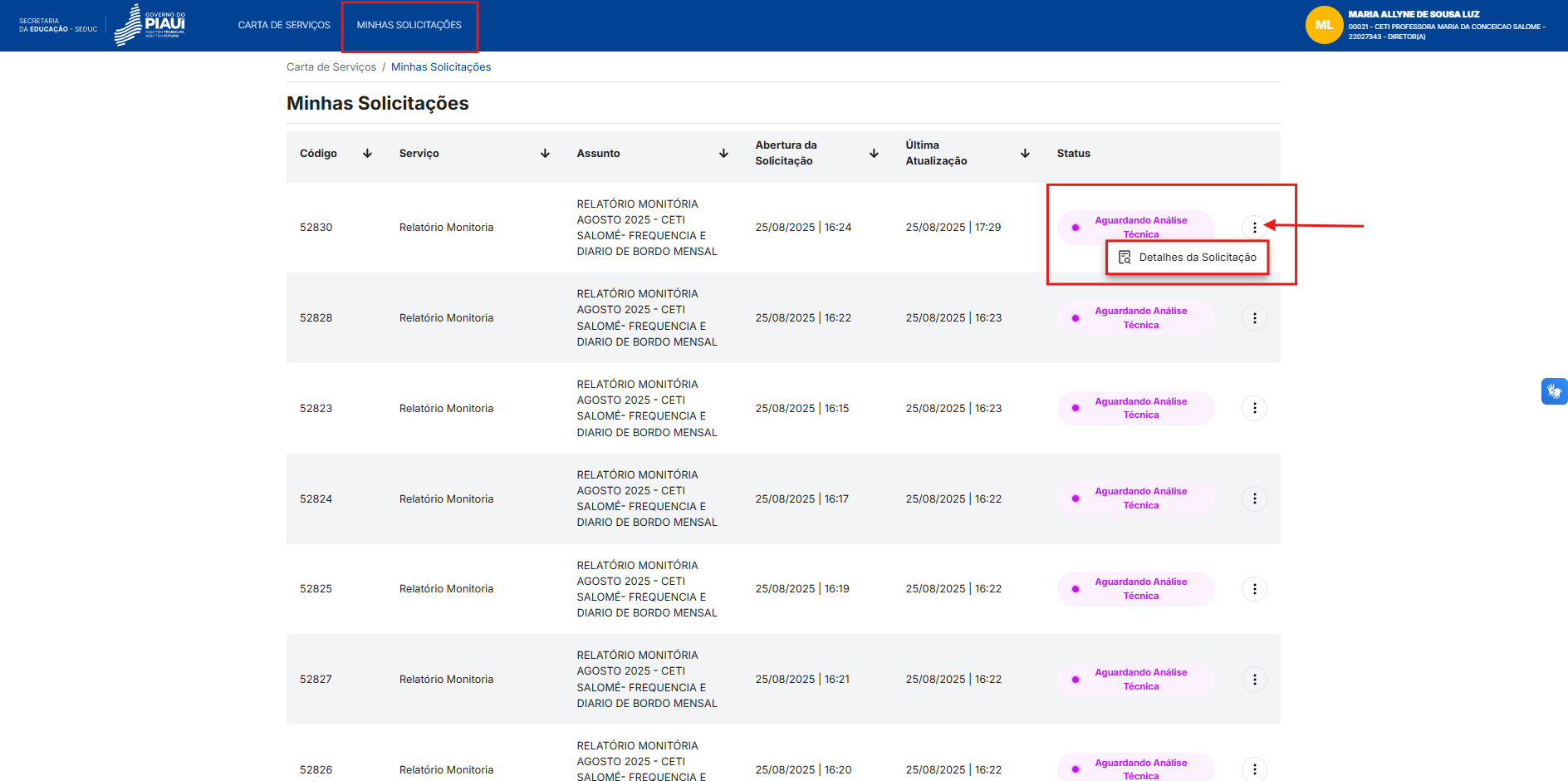This screenshot has height=781, width=1568.
Task: Click the three-dot menu for request 52830
Action: click(1254, 227)
